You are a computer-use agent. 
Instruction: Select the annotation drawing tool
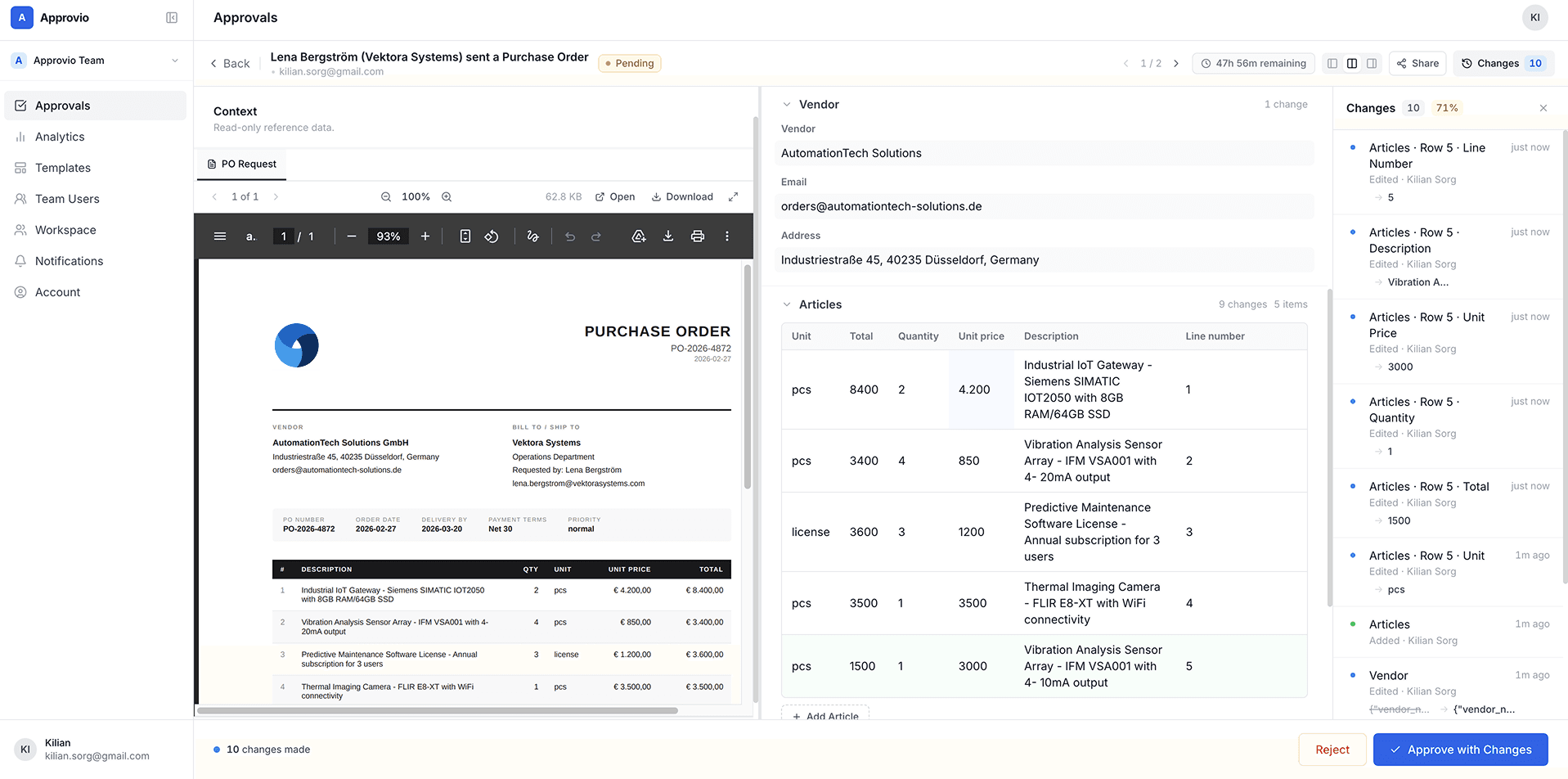(x=532, y=236)
